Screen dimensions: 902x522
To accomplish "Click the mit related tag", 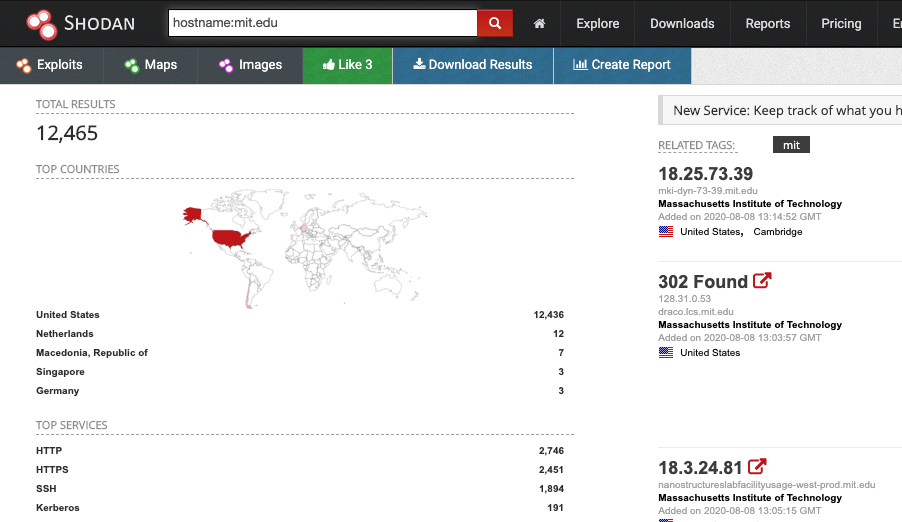I will [791, 145].
